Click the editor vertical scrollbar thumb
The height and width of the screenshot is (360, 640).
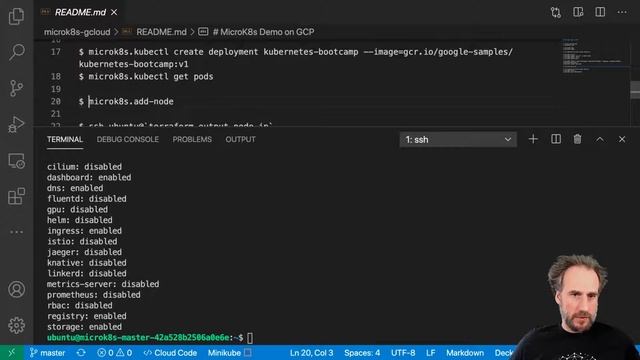click(x=635, y=90)
